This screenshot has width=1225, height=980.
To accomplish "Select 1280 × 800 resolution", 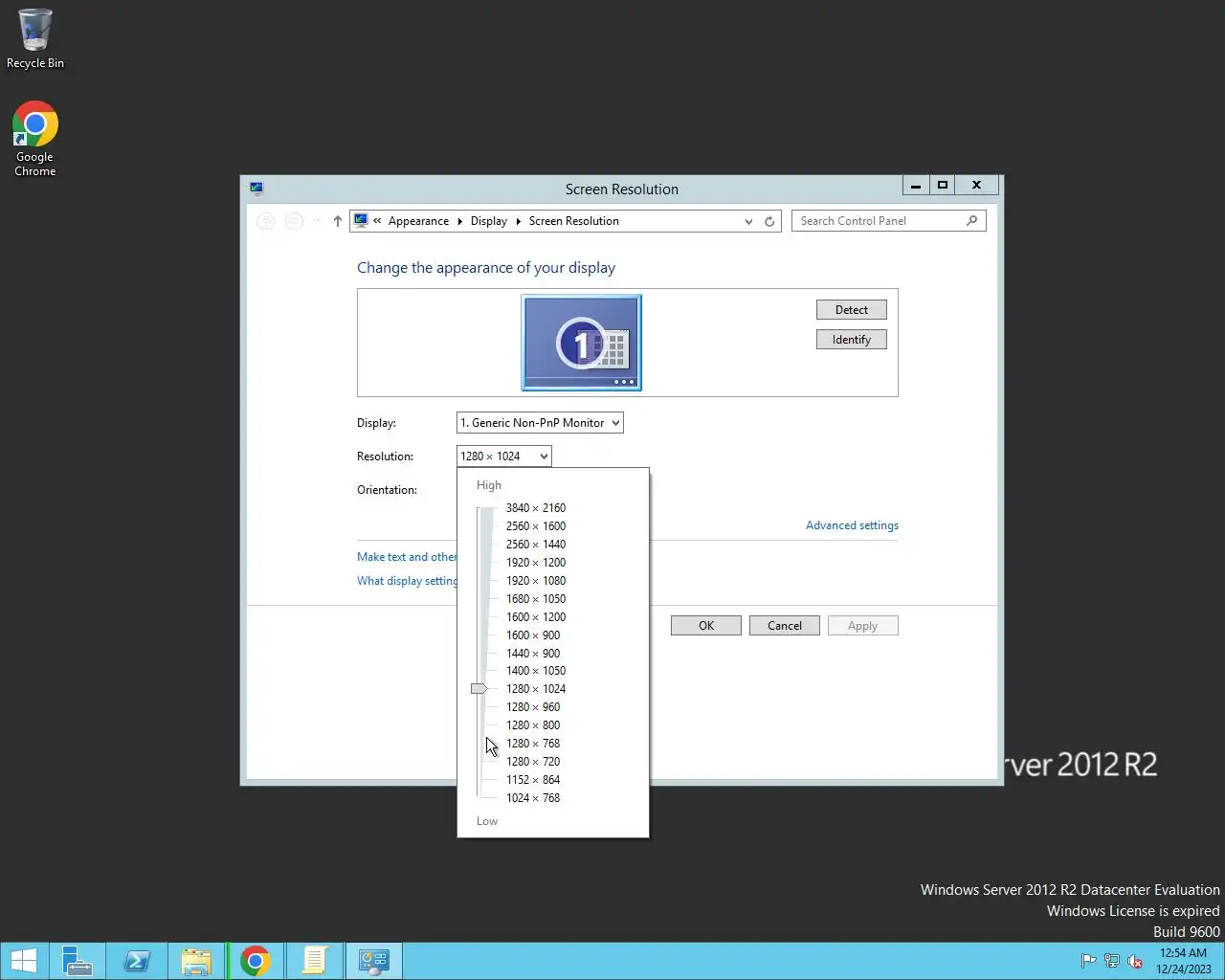I will (x=533, y=725).
